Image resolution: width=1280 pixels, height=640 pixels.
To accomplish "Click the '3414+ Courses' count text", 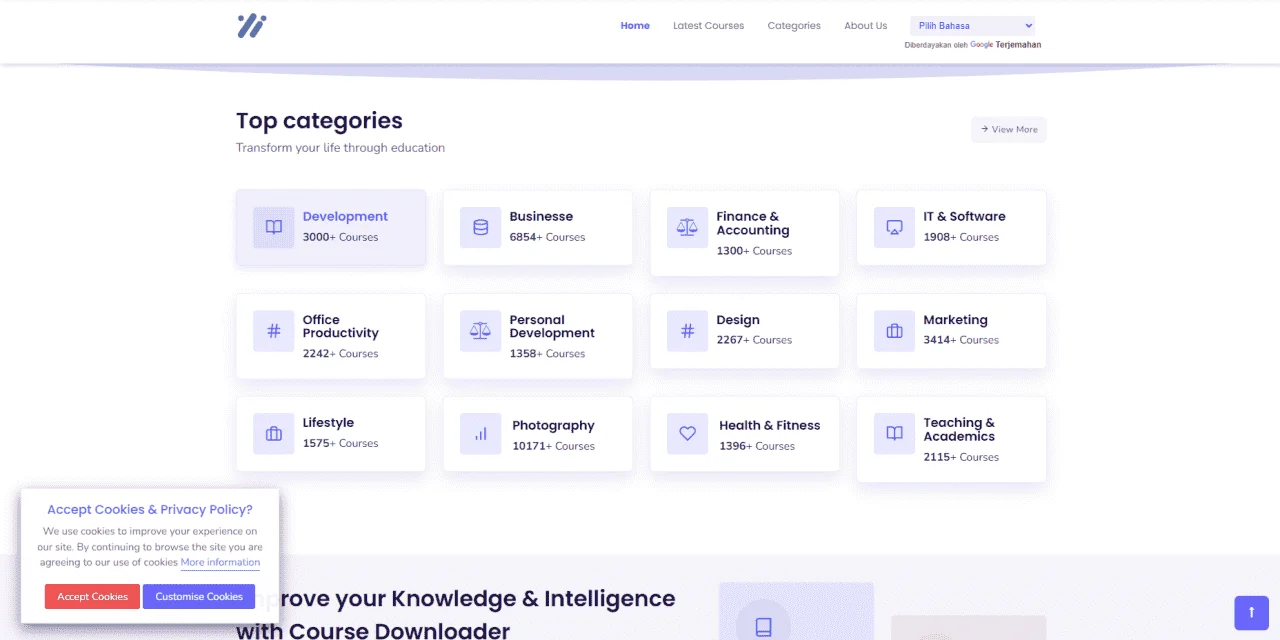I will (961, 341).
